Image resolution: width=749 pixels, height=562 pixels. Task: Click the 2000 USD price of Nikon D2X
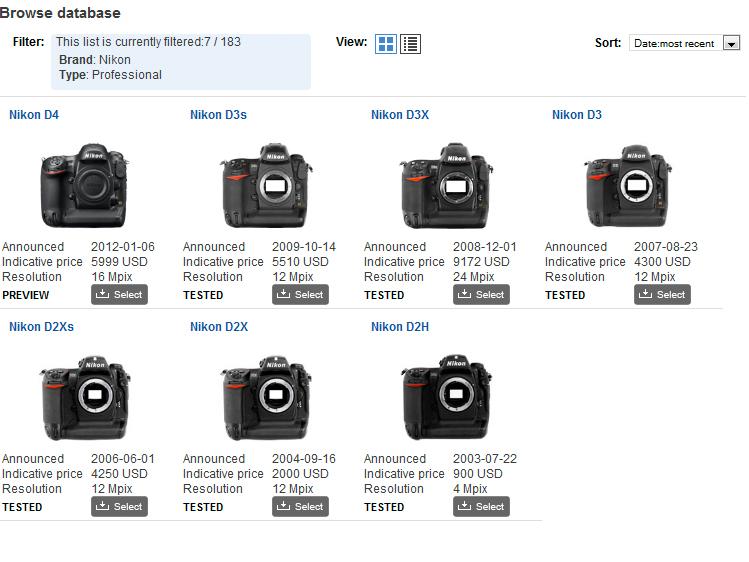pos(300,474)
